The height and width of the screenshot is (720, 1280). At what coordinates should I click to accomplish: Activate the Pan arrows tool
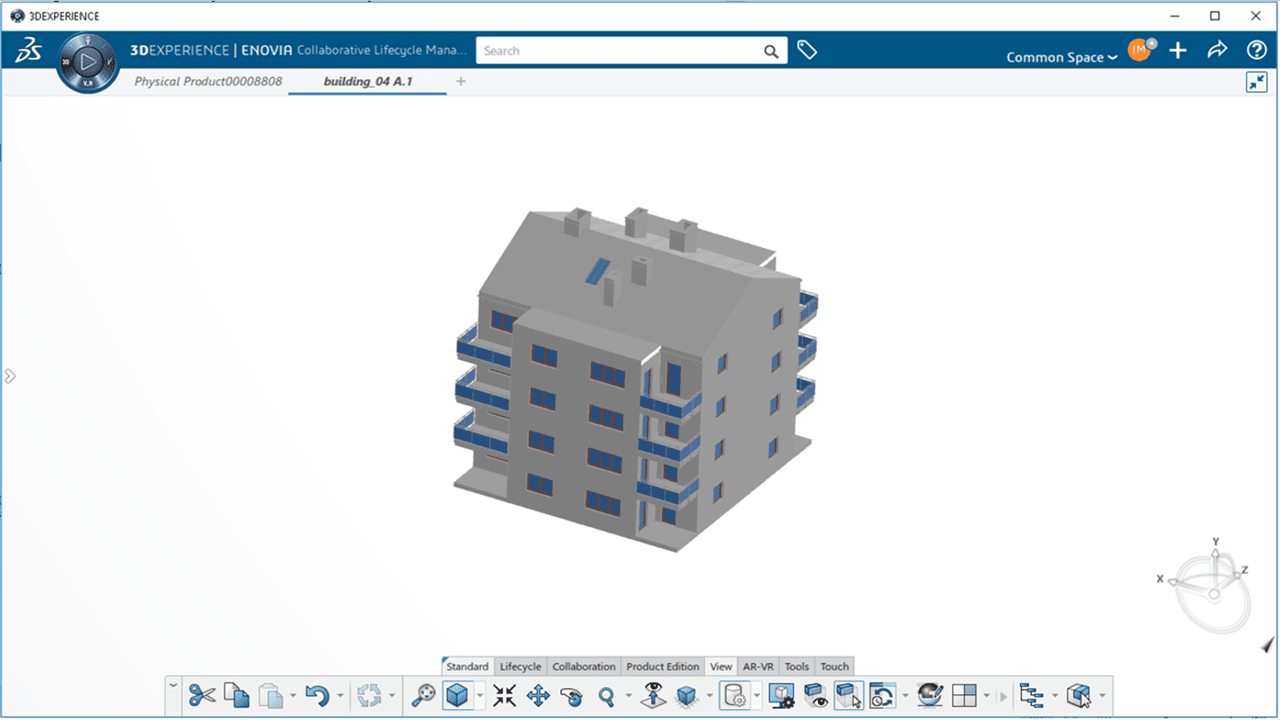(x=538, y=695)
